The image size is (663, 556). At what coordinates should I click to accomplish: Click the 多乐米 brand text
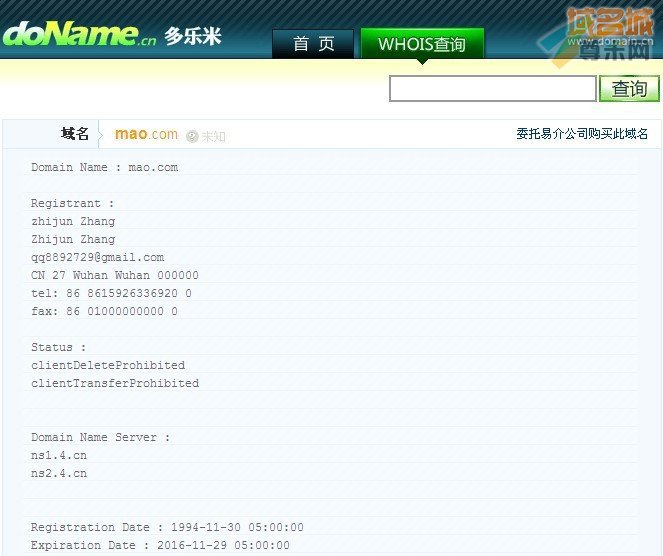pyautogui.click(x=193, y=36)
